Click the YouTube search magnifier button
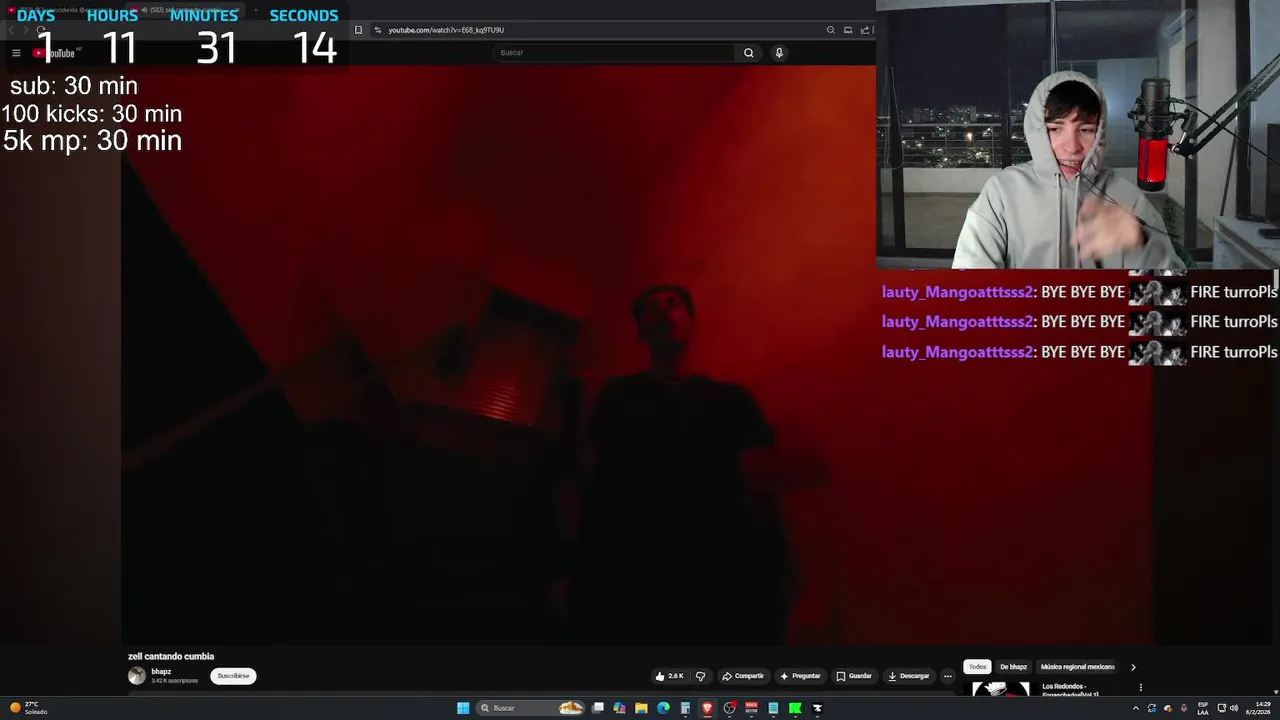Viewport: 1280px width, 720px height. click(x=748, y=53)
